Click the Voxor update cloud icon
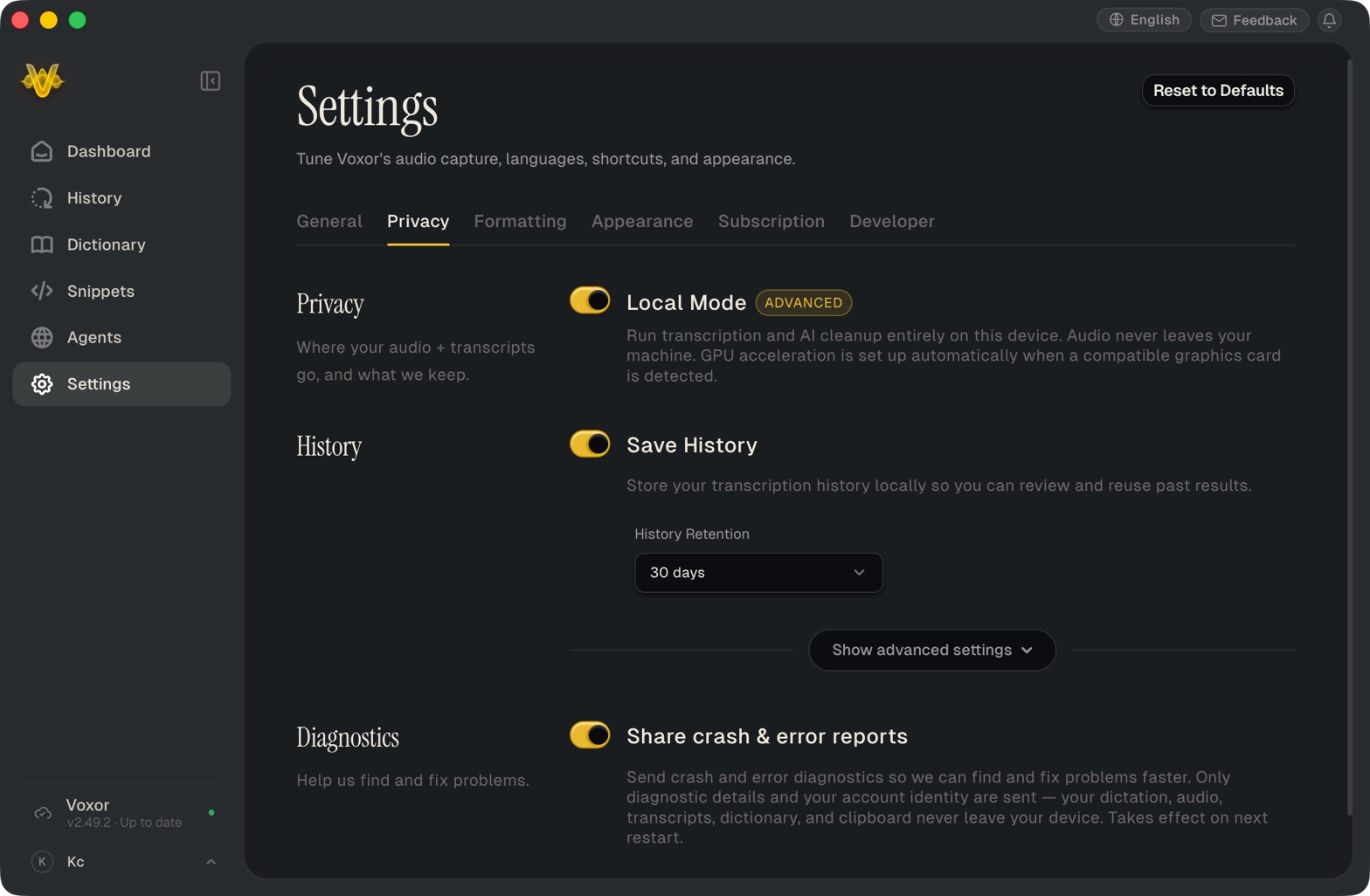 pos(42,813)
